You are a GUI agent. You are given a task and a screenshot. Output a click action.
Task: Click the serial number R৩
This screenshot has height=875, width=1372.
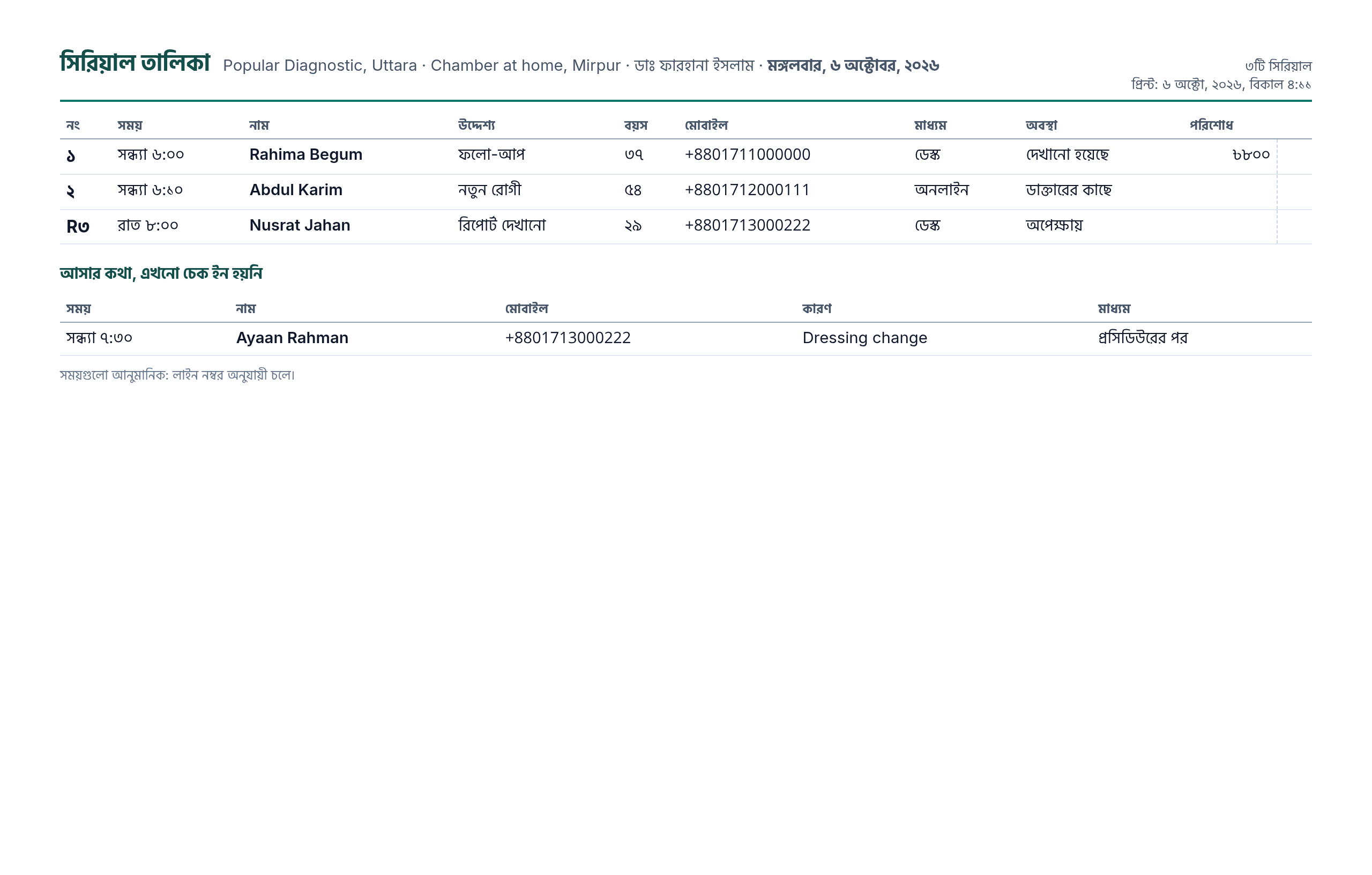[78, 227]
